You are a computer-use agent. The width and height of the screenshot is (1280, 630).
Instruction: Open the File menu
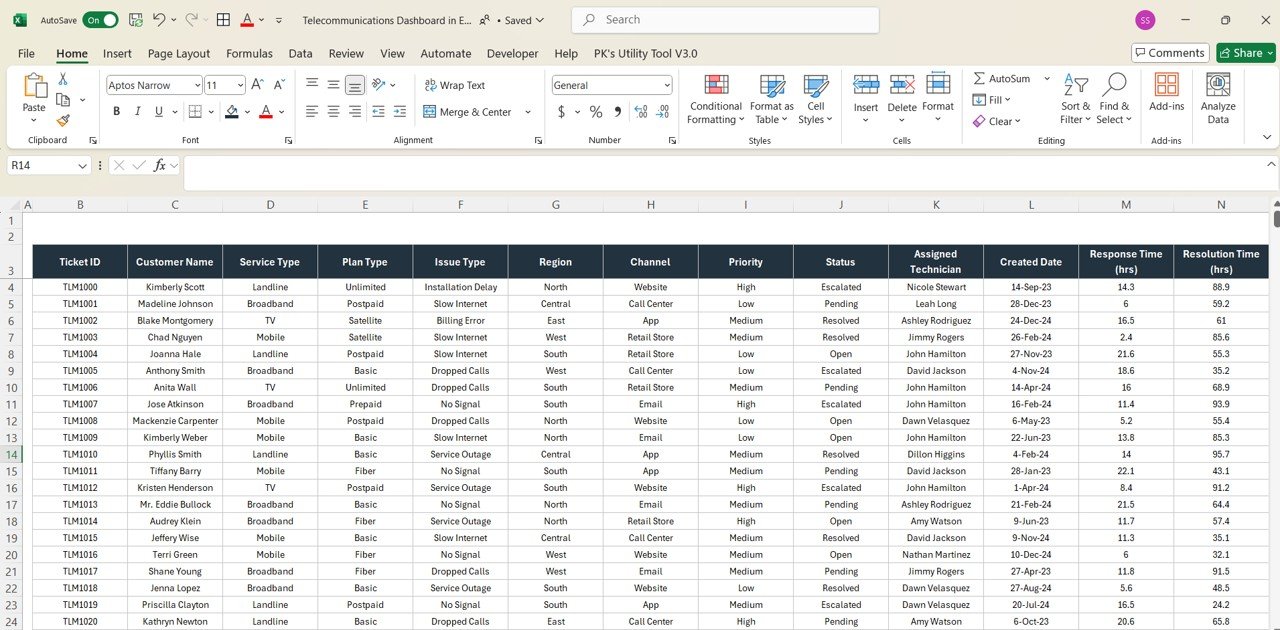(x=26, y=54)
